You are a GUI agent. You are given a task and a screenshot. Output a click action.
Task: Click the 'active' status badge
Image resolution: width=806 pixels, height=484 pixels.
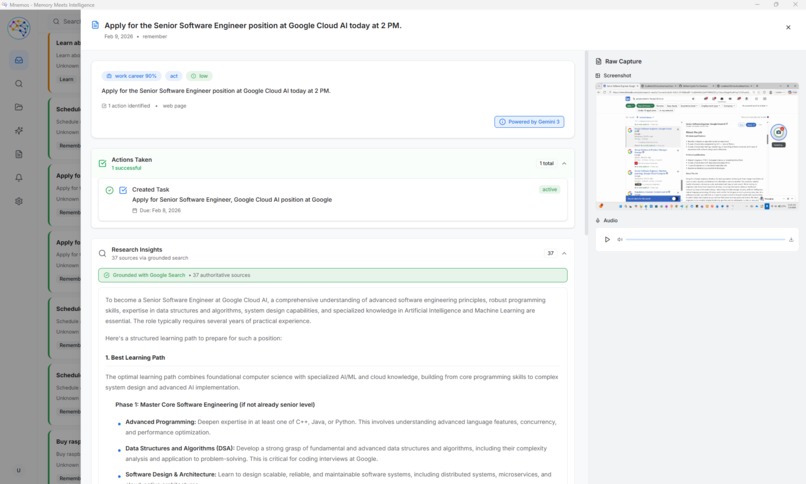(549, 190)
